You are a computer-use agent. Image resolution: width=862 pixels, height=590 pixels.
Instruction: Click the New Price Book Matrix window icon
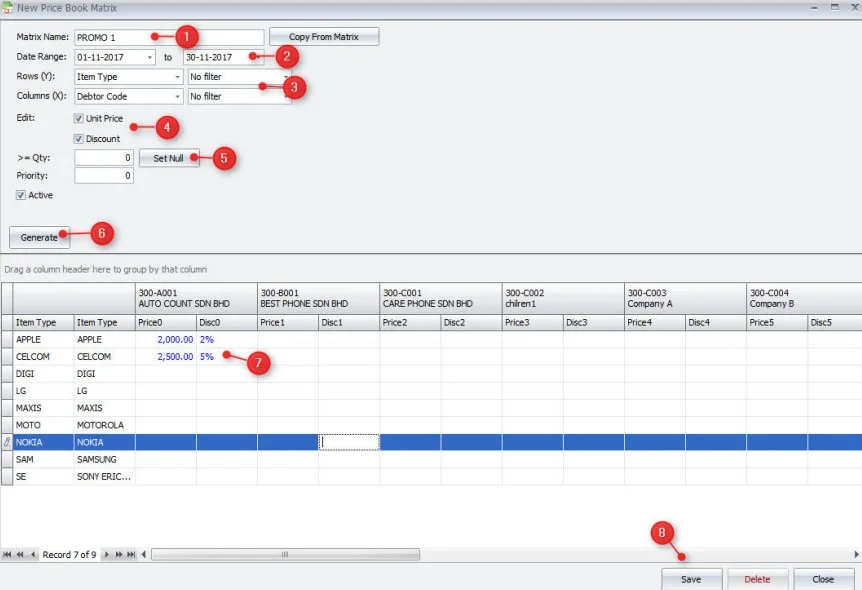8,8
